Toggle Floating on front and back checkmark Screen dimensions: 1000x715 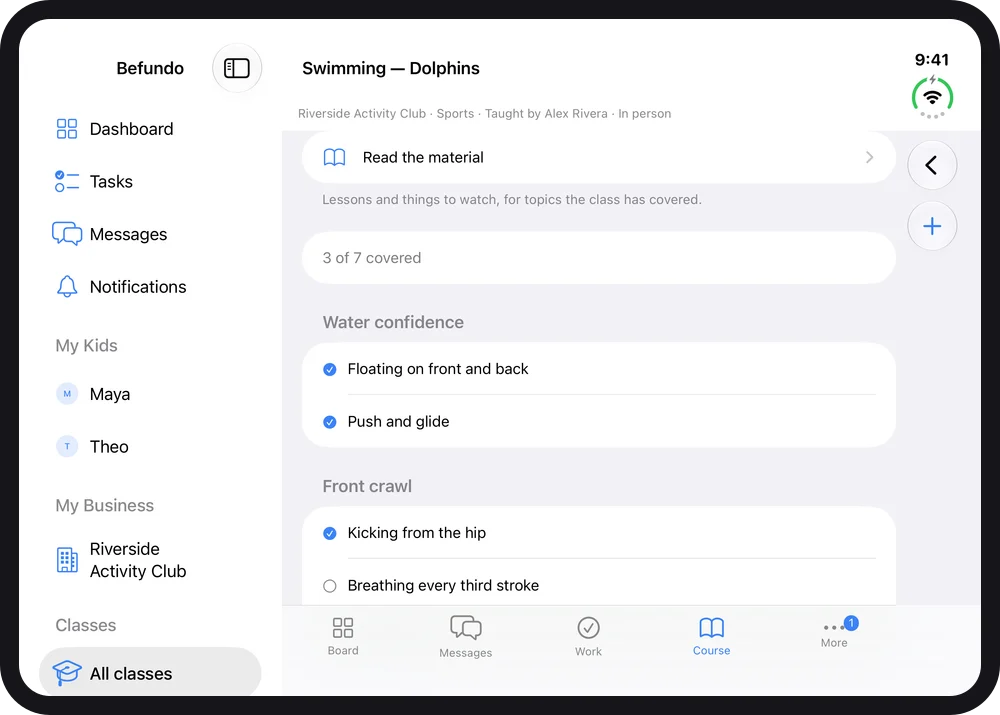330,369
